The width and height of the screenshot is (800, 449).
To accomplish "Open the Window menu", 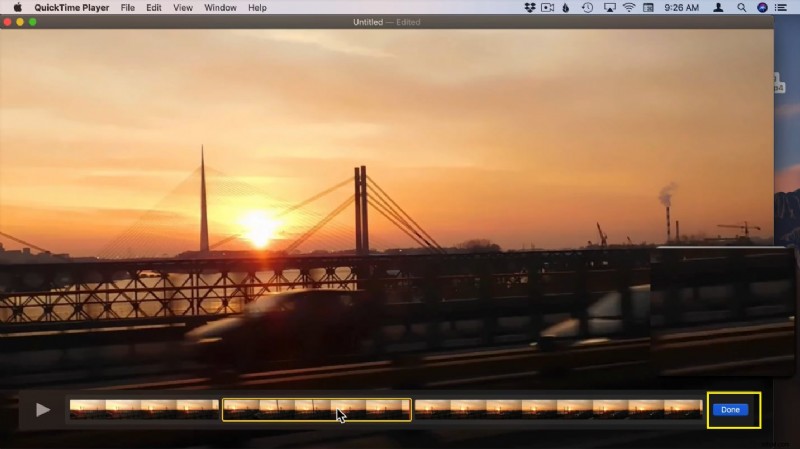I will tap(220, 7).
